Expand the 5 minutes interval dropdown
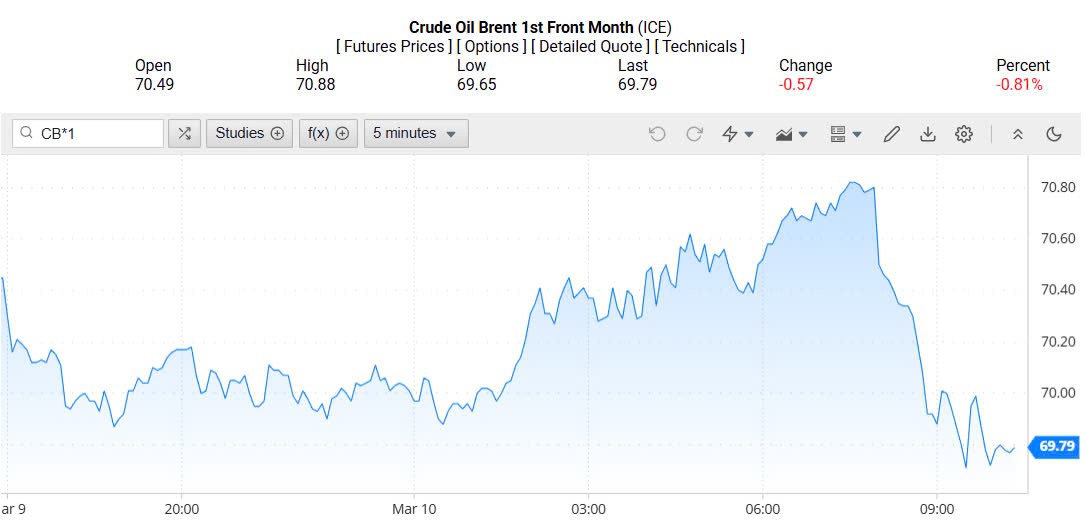The image size is (1087, 522). [x=415, y=133]
